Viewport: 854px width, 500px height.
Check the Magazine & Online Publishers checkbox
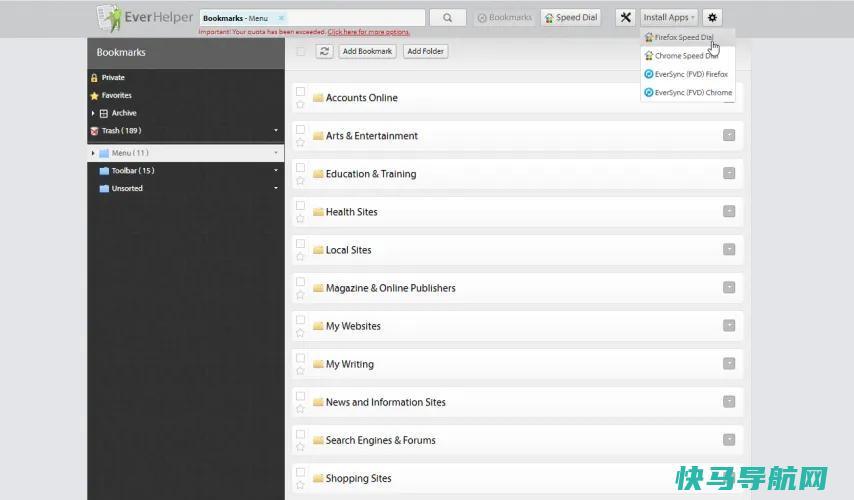click(300, 282)
